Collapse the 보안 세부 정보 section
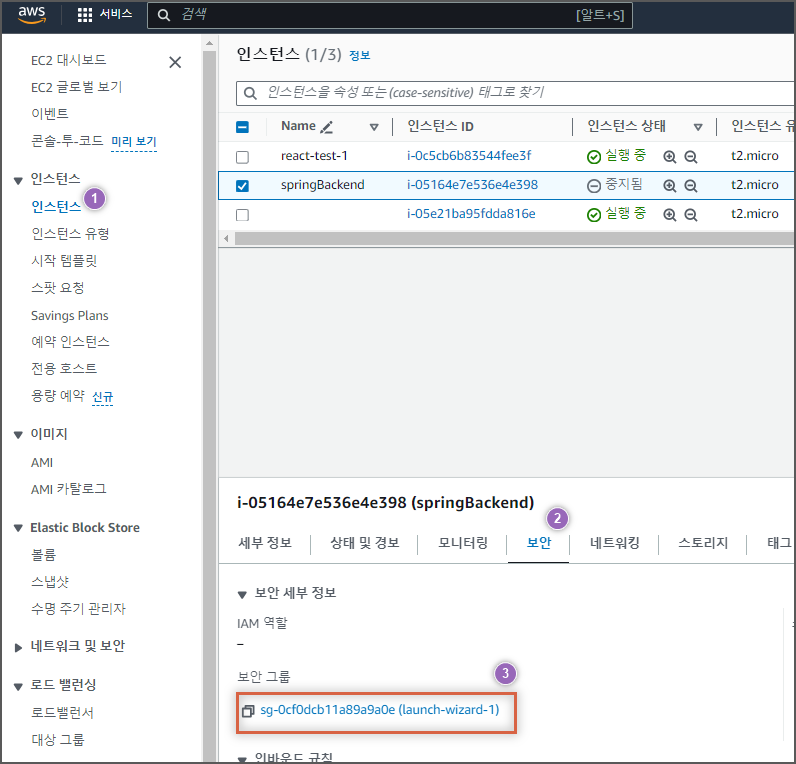 pos(242,594)
